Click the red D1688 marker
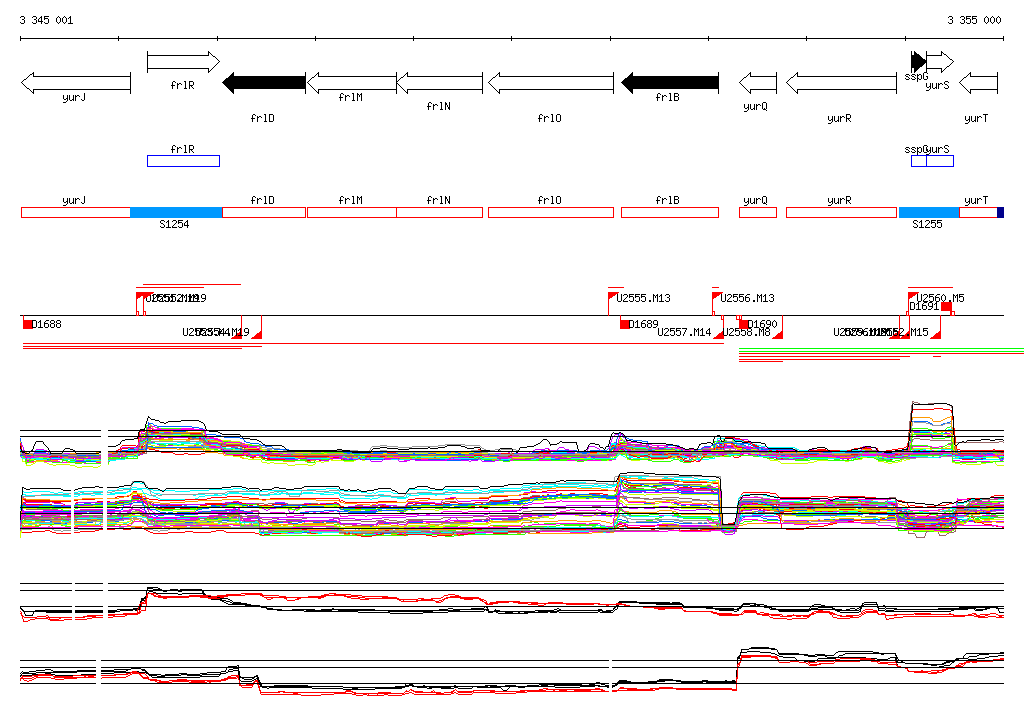Image resolution: width=1024 pixels, height=714 pixels. pos(28,324)
